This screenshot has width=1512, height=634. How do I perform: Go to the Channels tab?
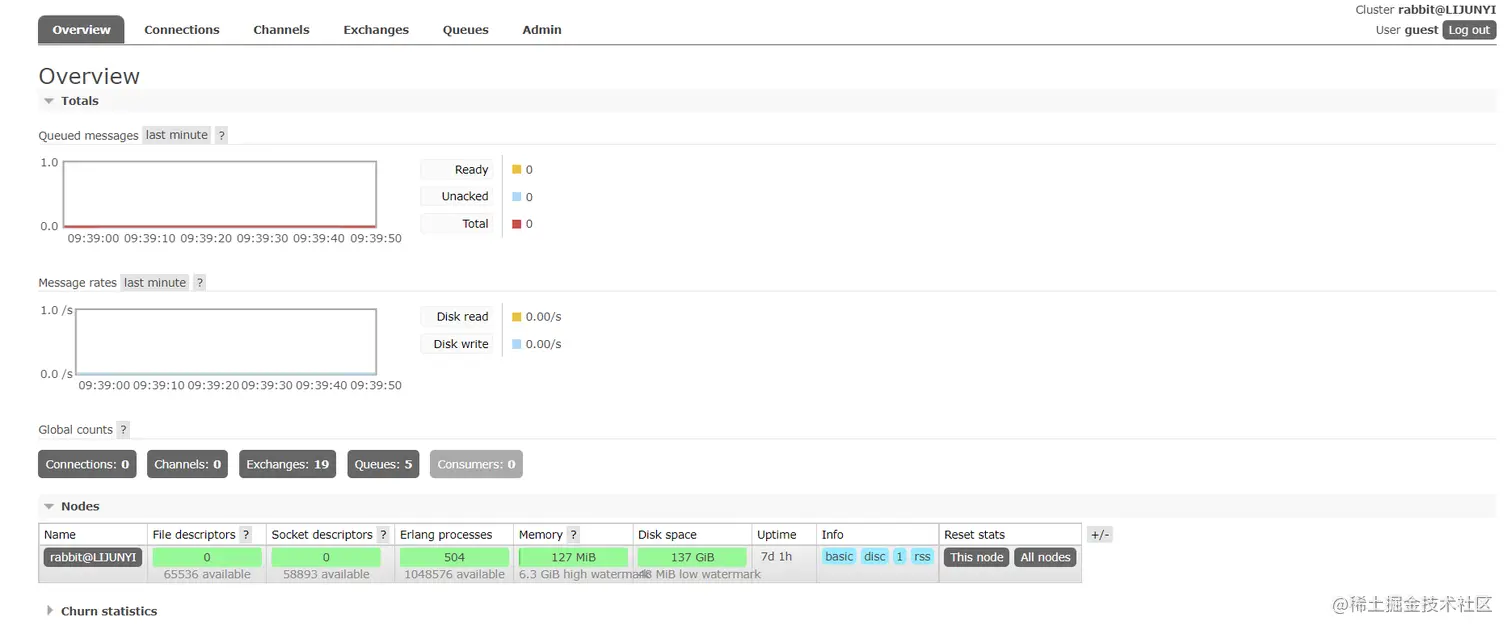click(x=281, y=30)
